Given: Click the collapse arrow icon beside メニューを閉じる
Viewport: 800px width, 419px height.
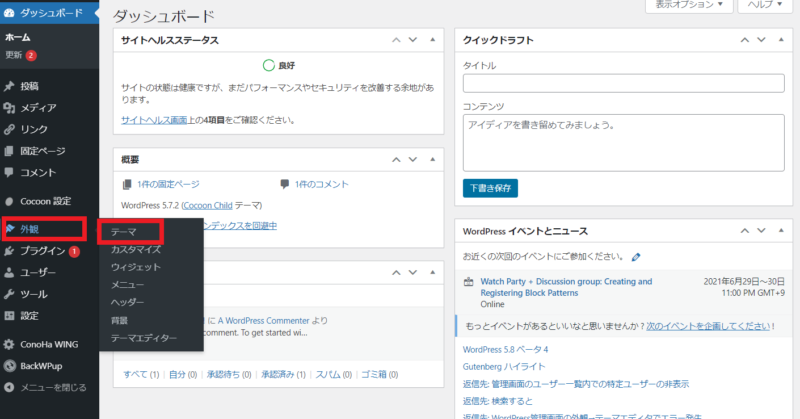Looking at the screenshot, I should coord(9,387).
